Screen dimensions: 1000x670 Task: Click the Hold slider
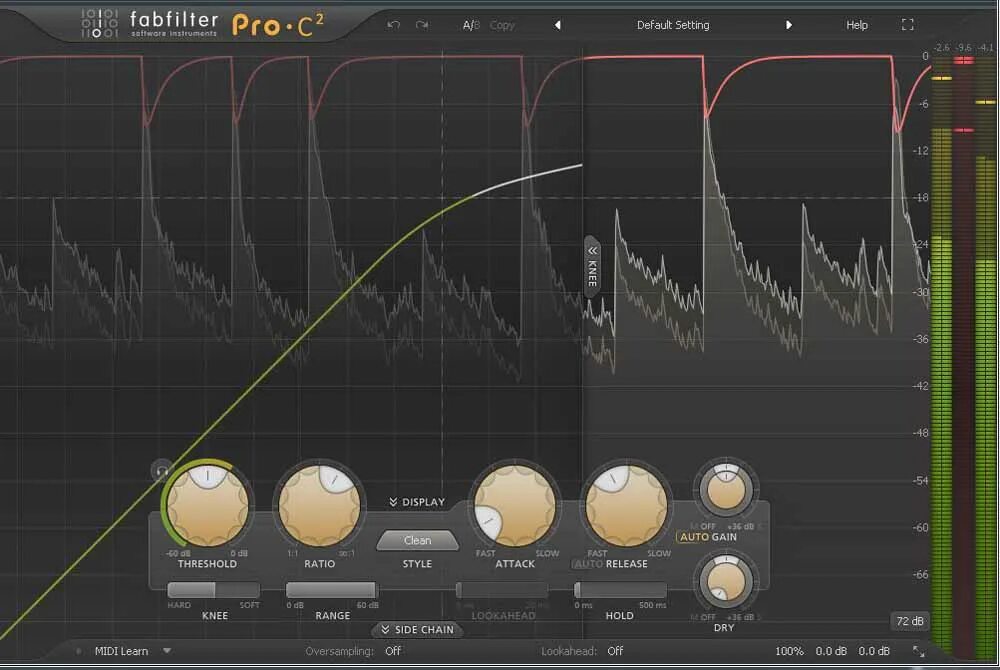tap(620, 590)
